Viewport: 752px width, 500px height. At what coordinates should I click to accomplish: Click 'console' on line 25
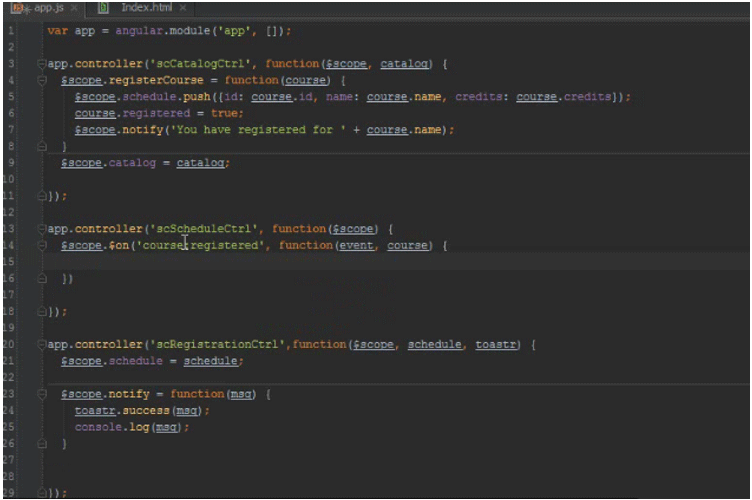(x=98, y=427)
